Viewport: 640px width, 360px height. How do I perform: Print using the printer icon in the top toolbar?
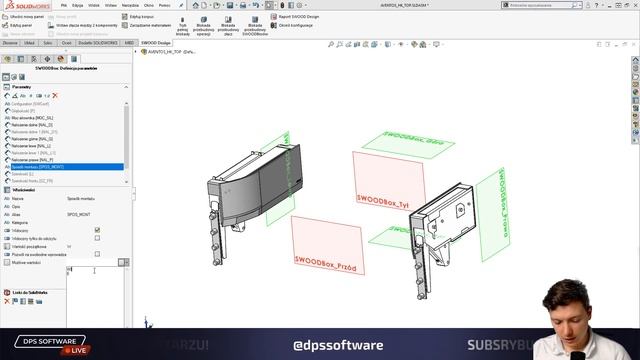[243, 5]
